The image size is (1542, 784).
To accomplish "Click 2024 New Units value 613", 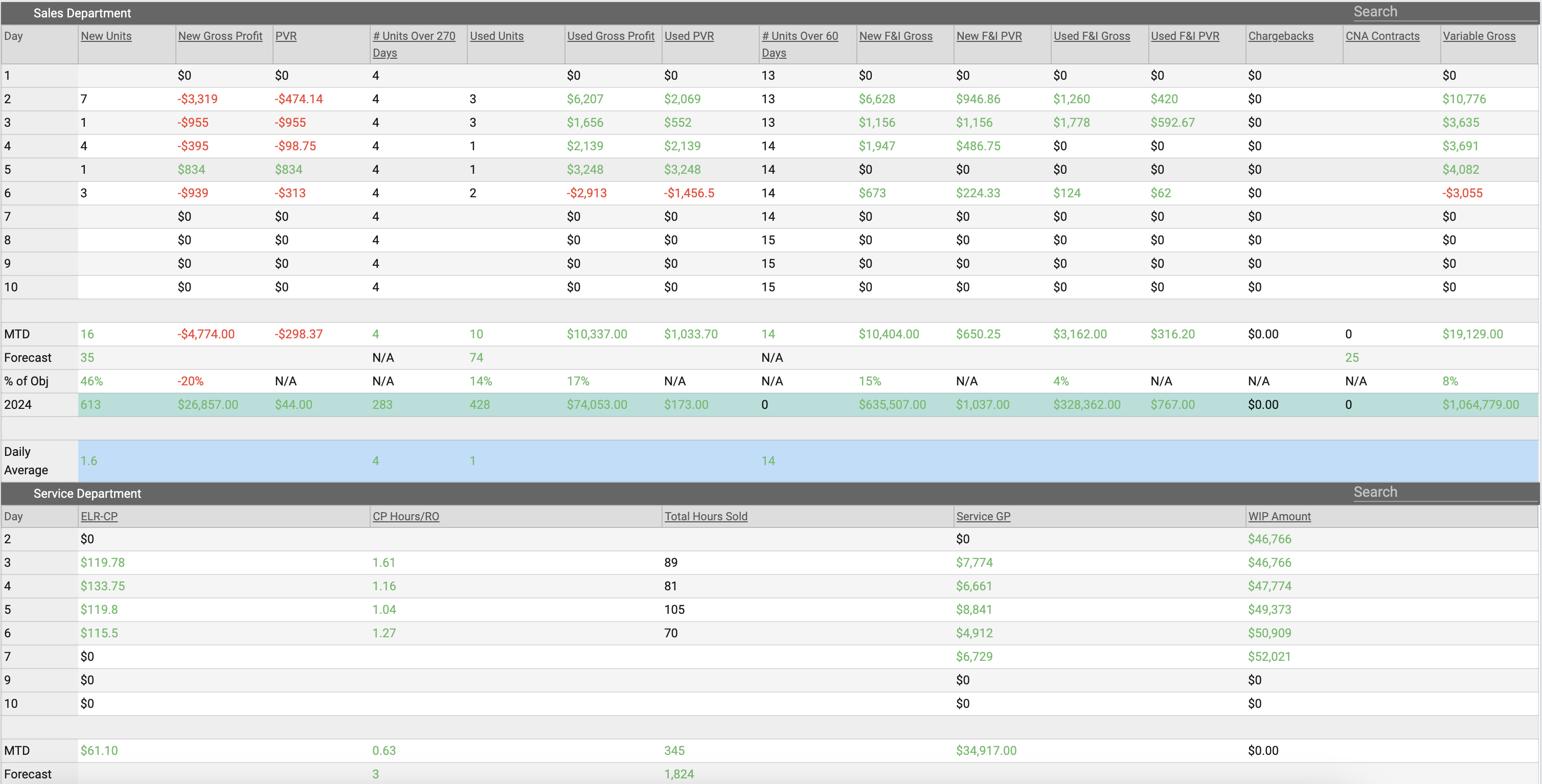I will point(90,405).
